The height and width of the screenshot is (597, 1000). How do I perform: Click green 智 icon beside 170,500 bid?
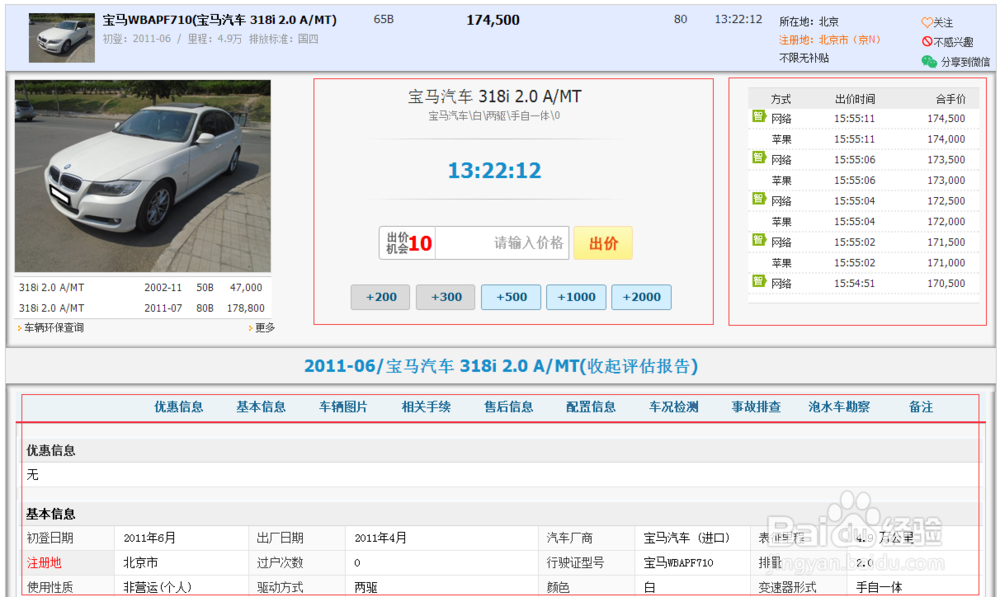pos(759,281)
